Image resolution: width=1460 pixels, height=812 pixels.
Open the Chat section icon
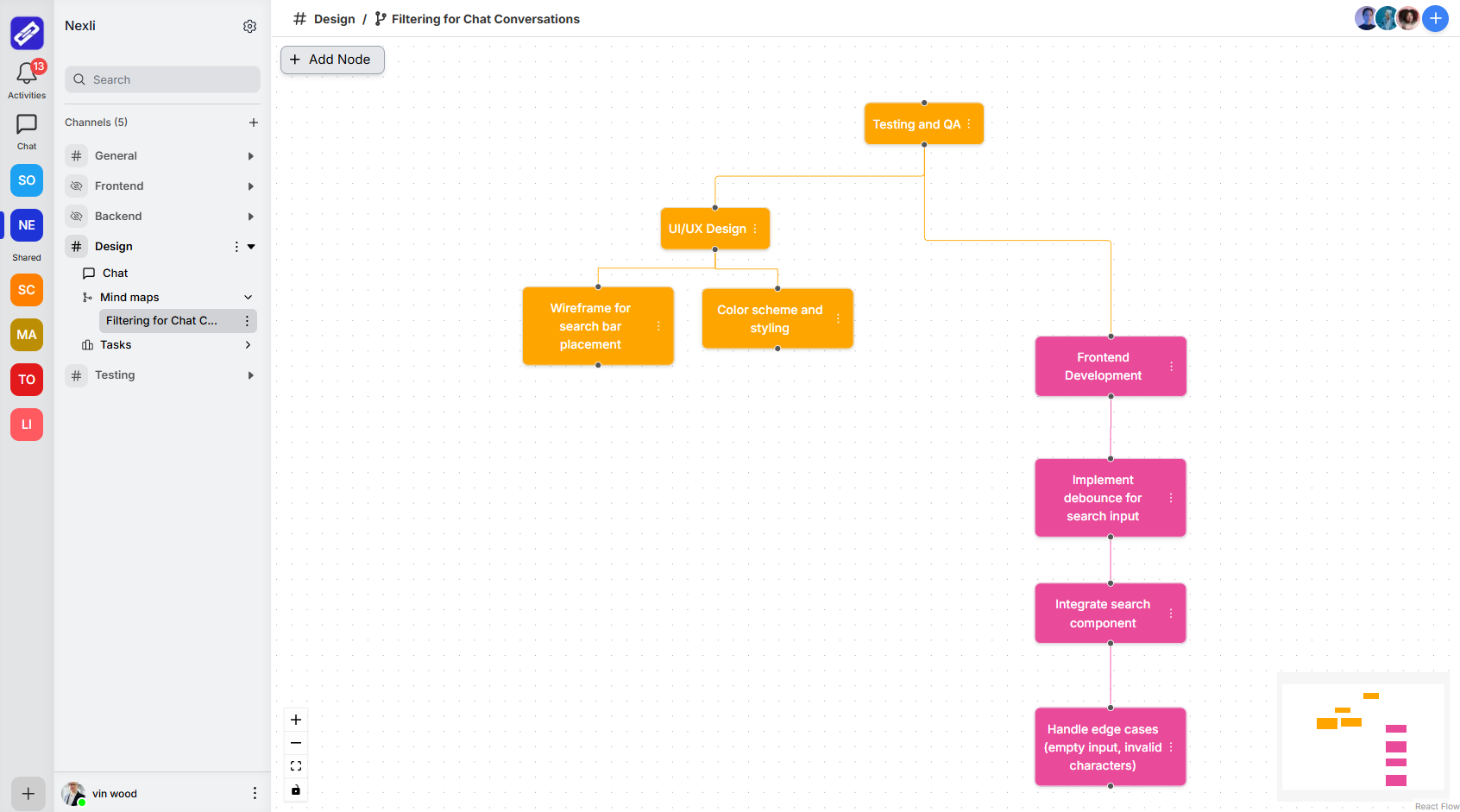pos(27,124)
